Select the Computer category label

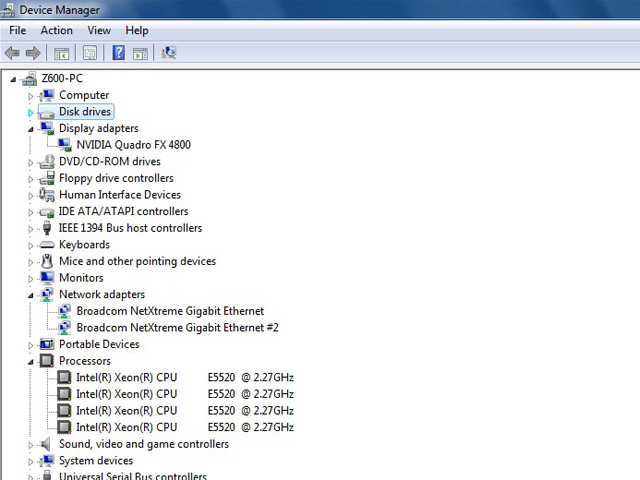tap(84, 95)
